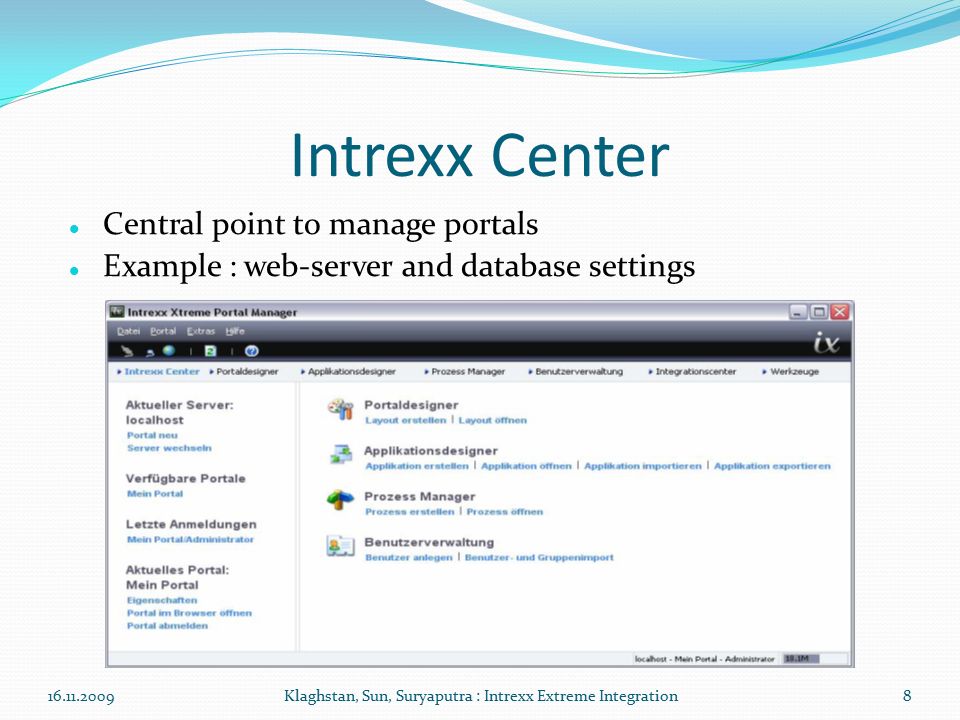Screen dimensions: 960x720
Task: Click the Applikationsdesigner section heading
Action: click(431, 451)
